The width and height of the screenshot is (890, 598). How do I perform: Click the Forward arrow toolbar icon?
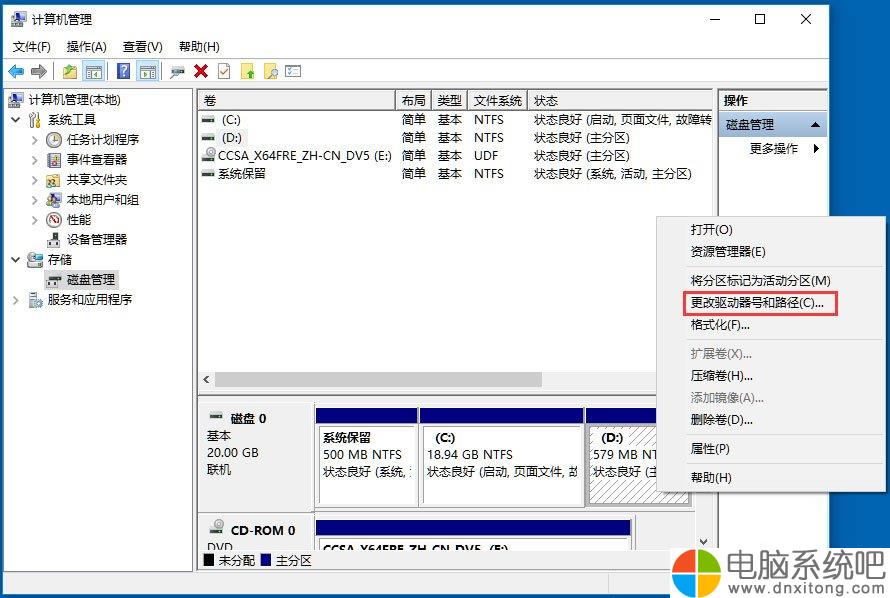[39, 71]
